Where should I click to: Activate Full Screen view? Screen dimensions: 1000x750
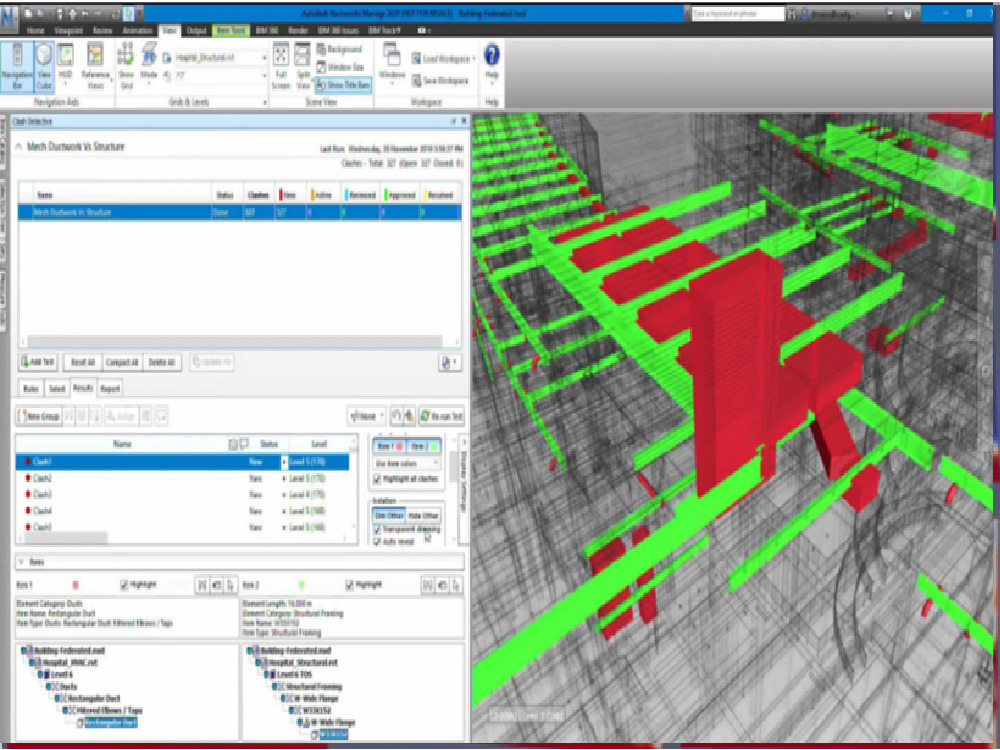coord(281,67)
